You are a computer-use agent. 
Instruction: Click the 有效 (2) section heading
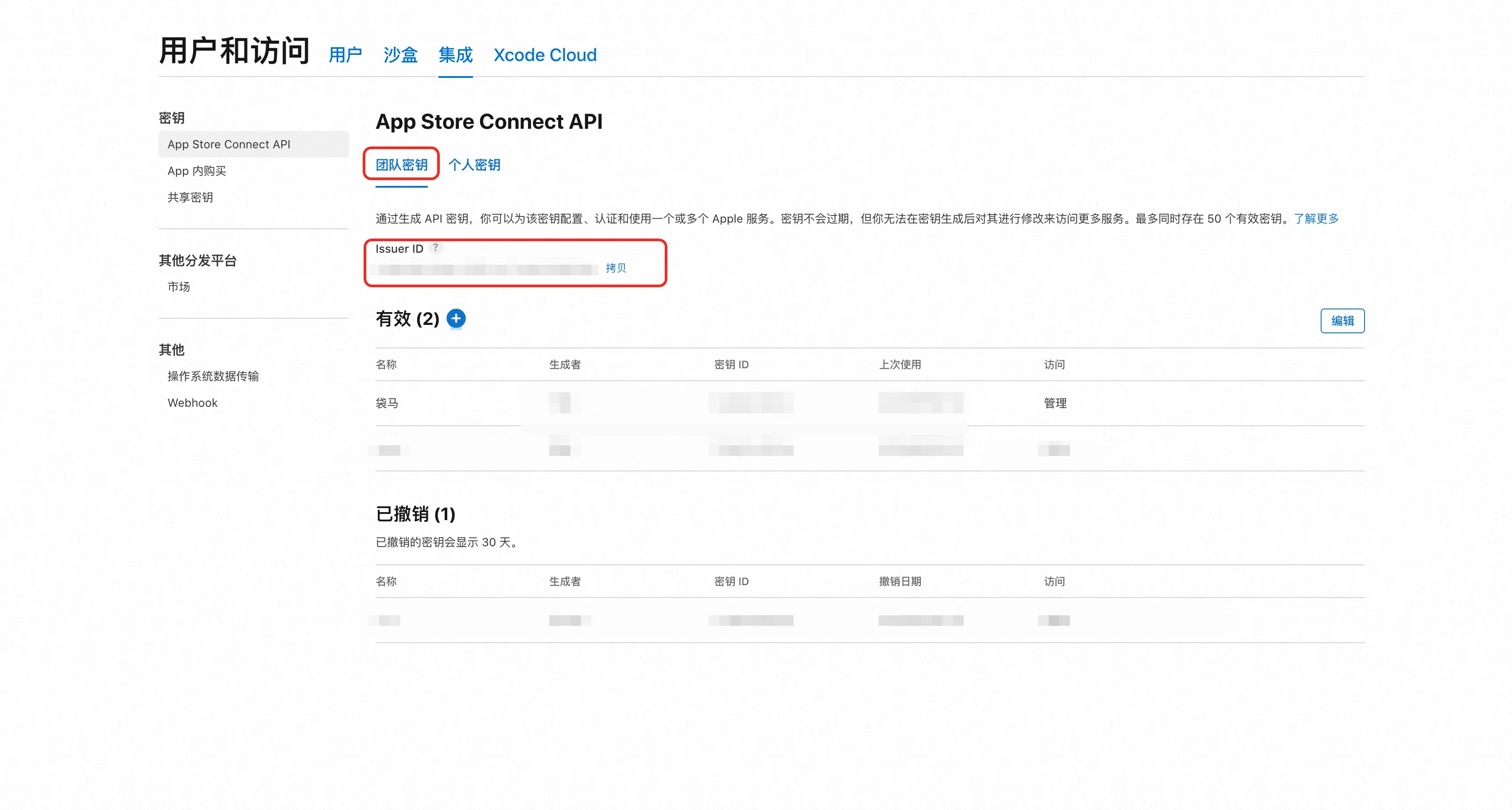[407, 319]
